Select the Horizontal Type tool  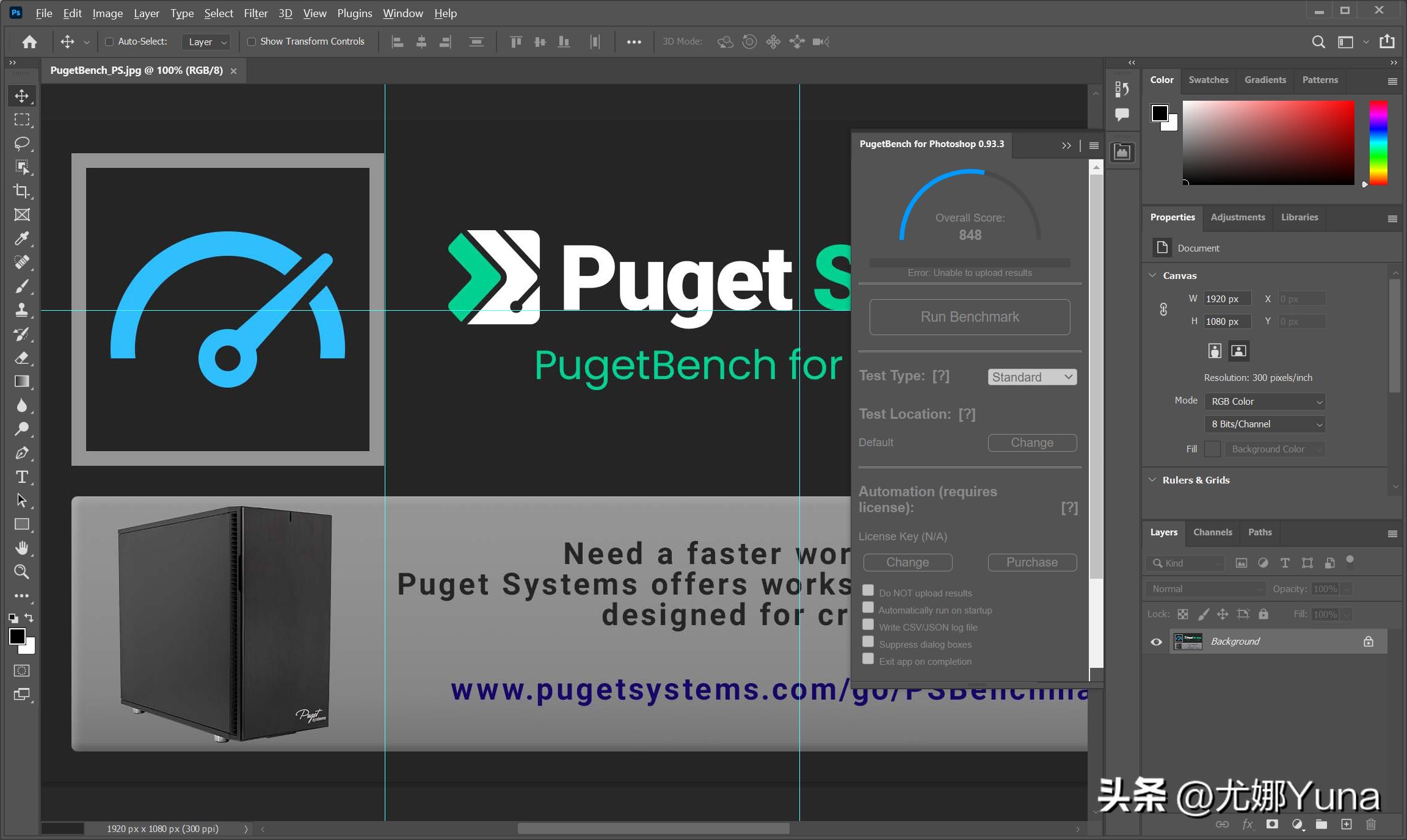pos(22,477)
